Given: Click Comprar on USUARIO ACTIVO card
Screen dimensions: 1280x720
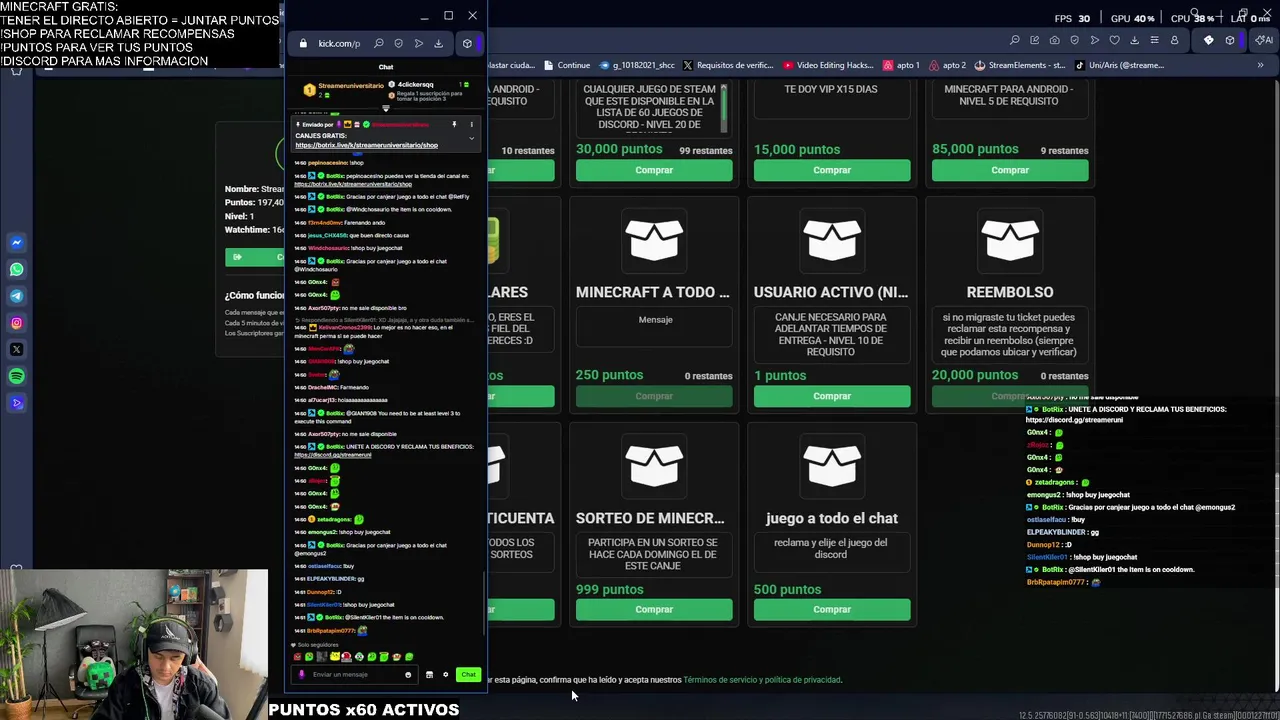Looking at the screenshot, I should 832,396.
